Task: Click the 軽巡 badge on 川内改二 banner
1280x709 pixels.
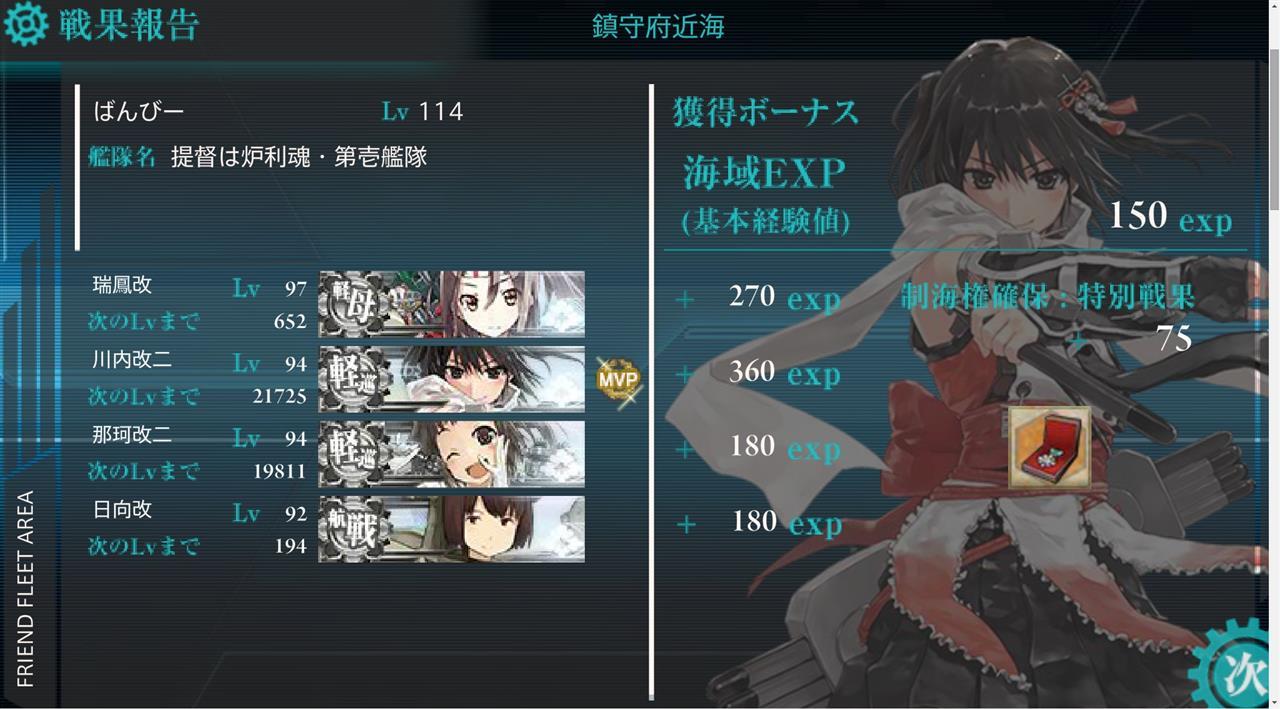Action: (352, 379)
